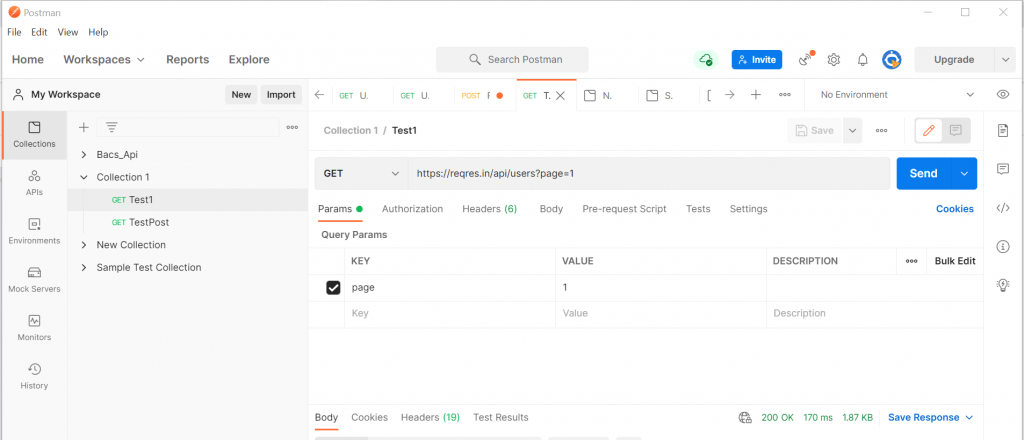Open the documentation icon in right sidebar
This screenshot has height=440, width=1024.
point(1003,131)
